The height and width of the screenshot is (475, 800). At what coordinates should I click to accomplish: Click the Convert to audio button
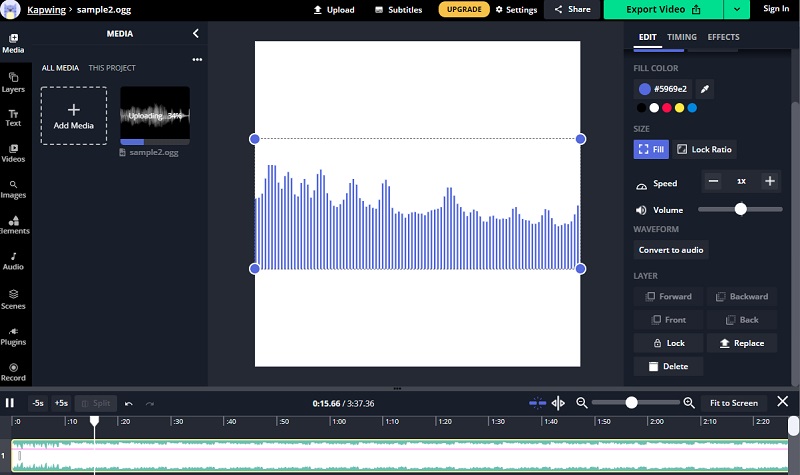pyautogui.click(x=670, y=250)
